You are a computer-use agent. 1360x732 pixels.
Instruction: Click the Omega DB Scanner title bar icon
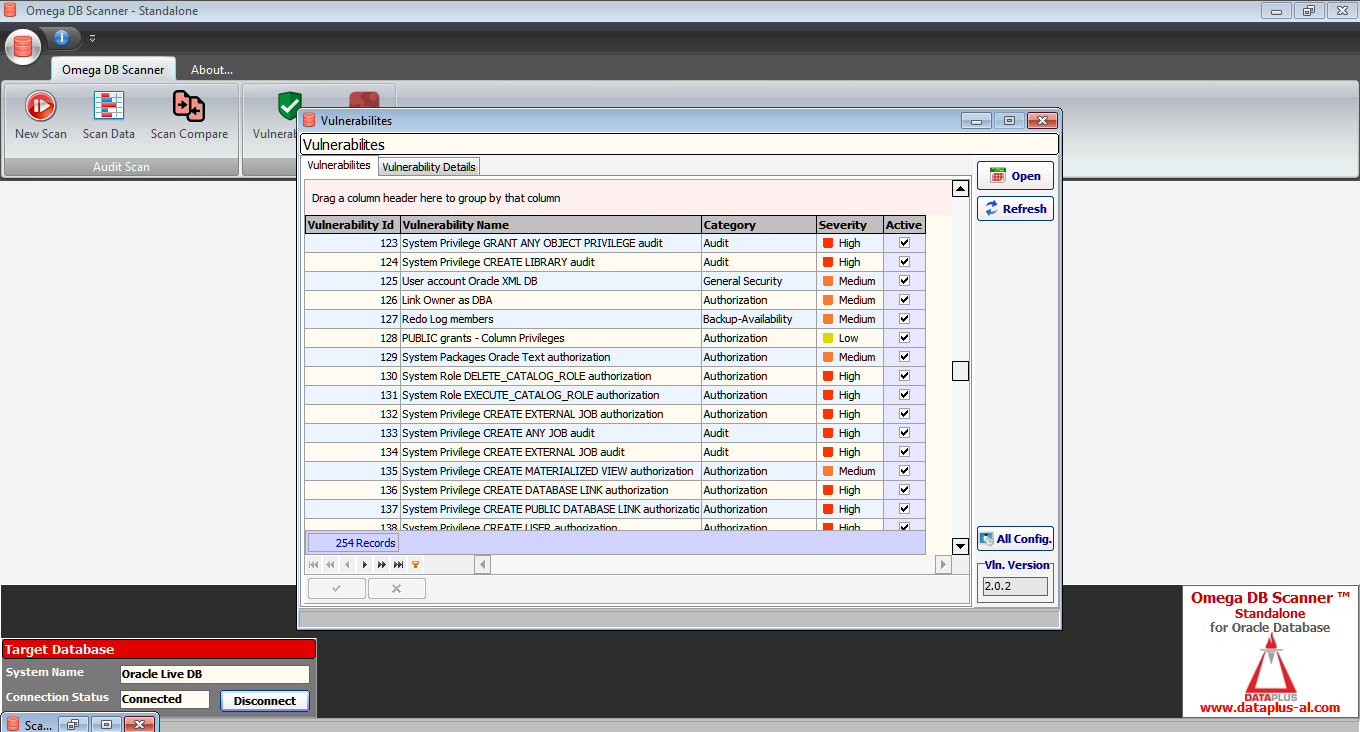tap(12, 11)
